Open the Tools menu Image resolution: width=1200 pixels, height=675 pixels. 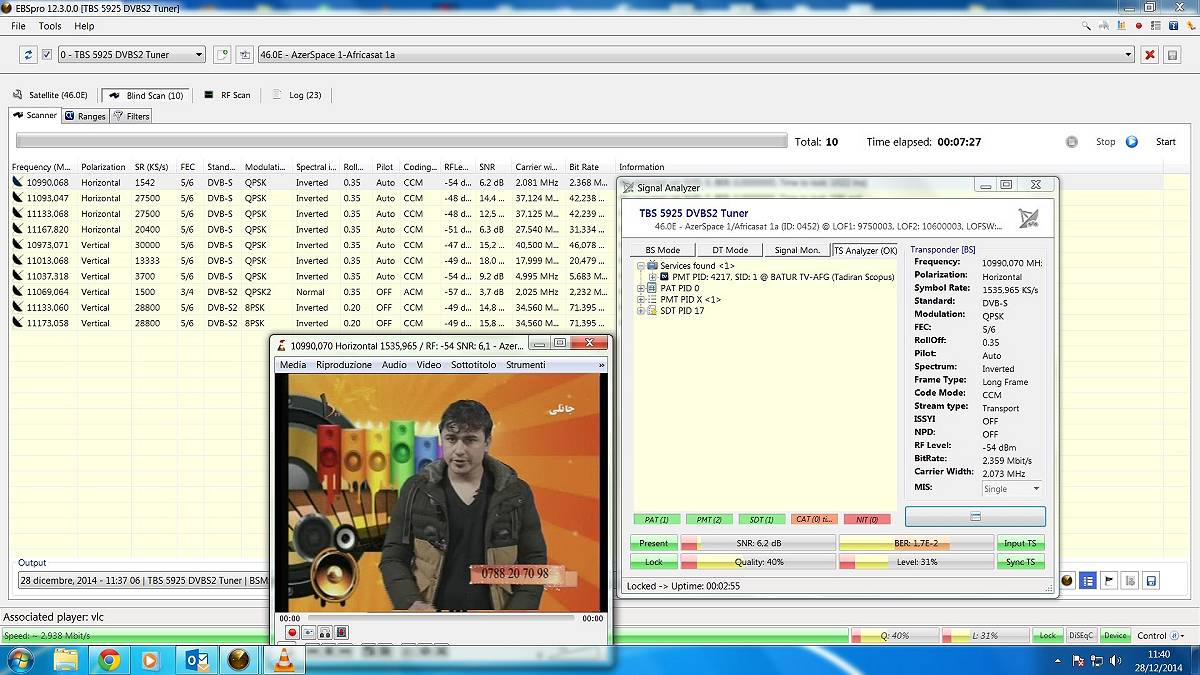[50, 26]
